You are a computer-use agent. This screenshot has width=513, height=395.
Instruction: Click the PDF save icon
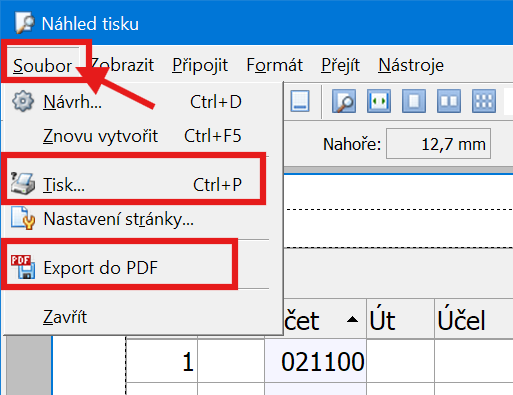pyautogui.click(x=23, y=267)
